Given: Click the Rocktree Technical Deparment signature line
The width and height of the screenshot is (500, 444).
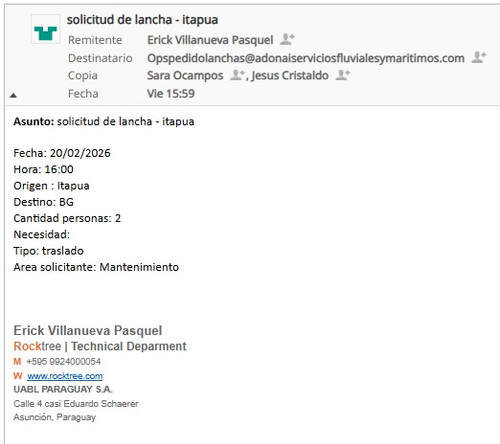Looking at the screenshot, I should coord(100,346).
